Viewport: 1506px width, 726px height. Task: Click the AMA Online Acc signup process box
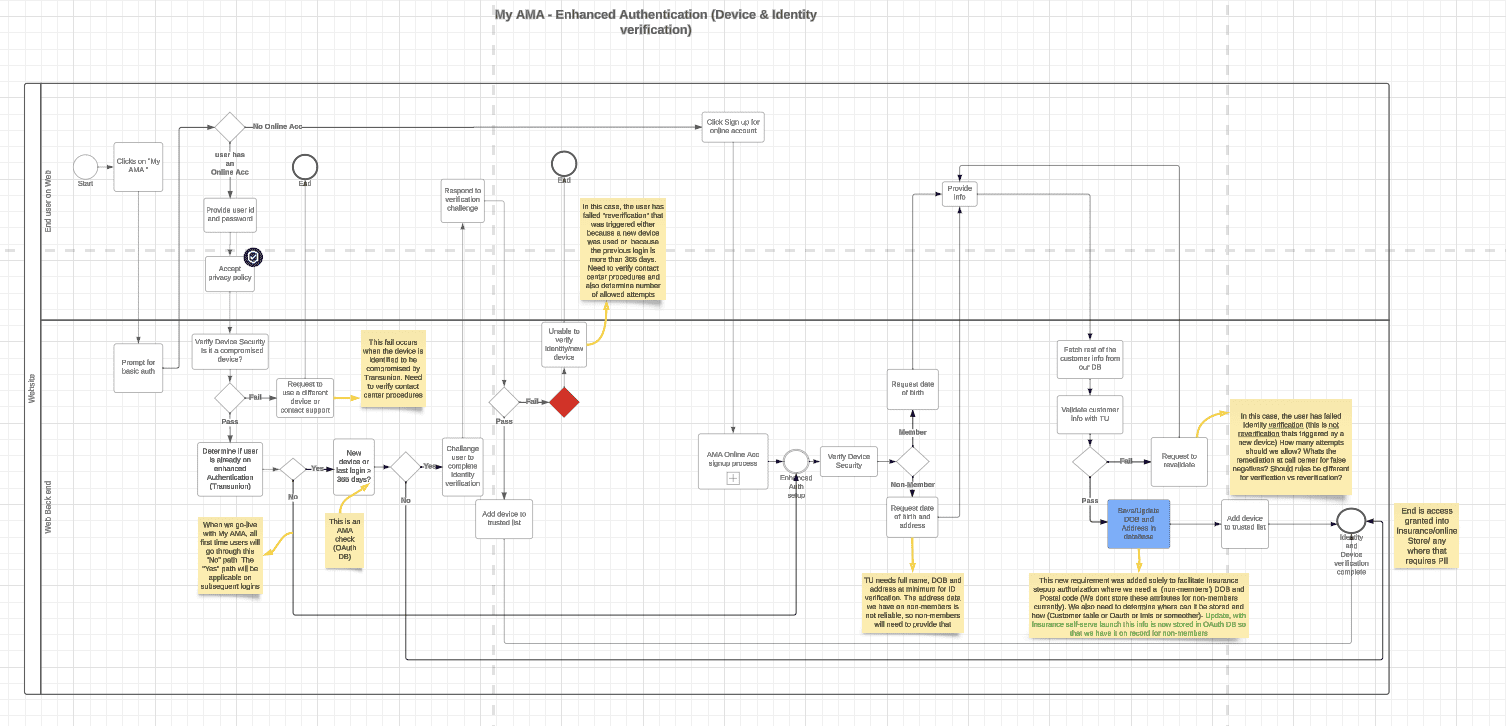732,461
